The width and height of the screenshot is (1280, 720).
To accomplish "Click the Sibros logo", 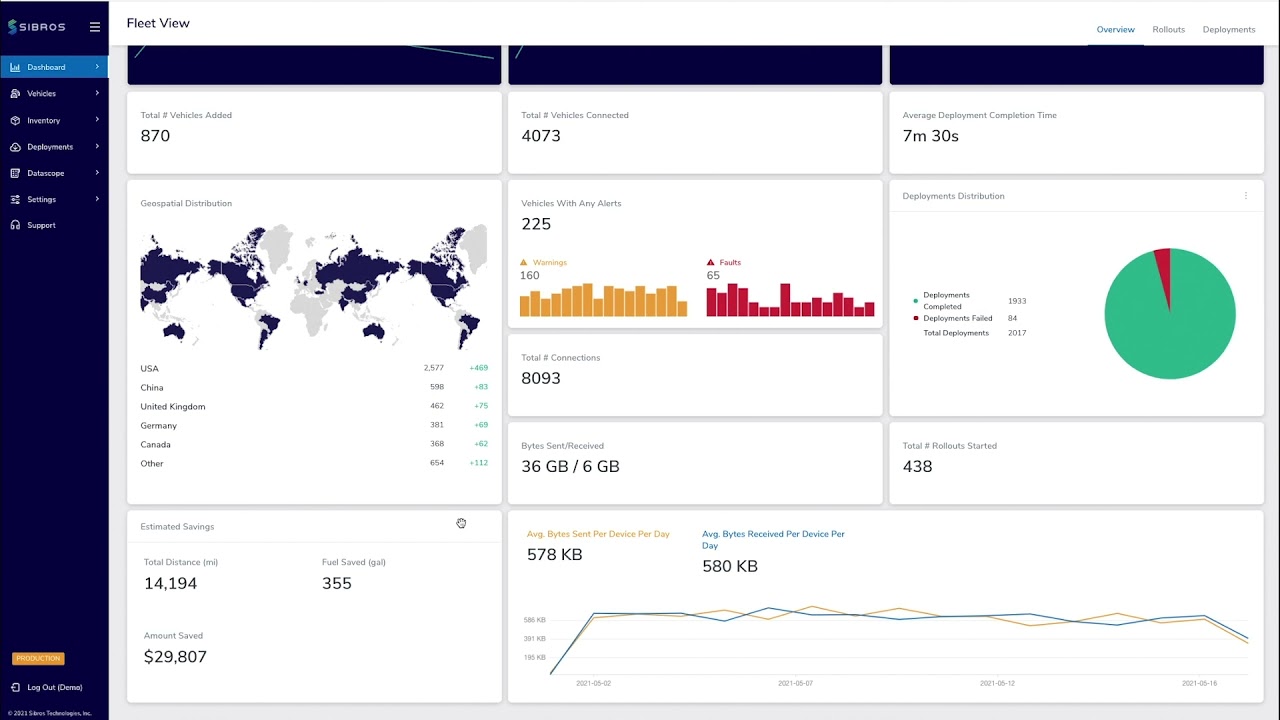I will click(36, 27).
